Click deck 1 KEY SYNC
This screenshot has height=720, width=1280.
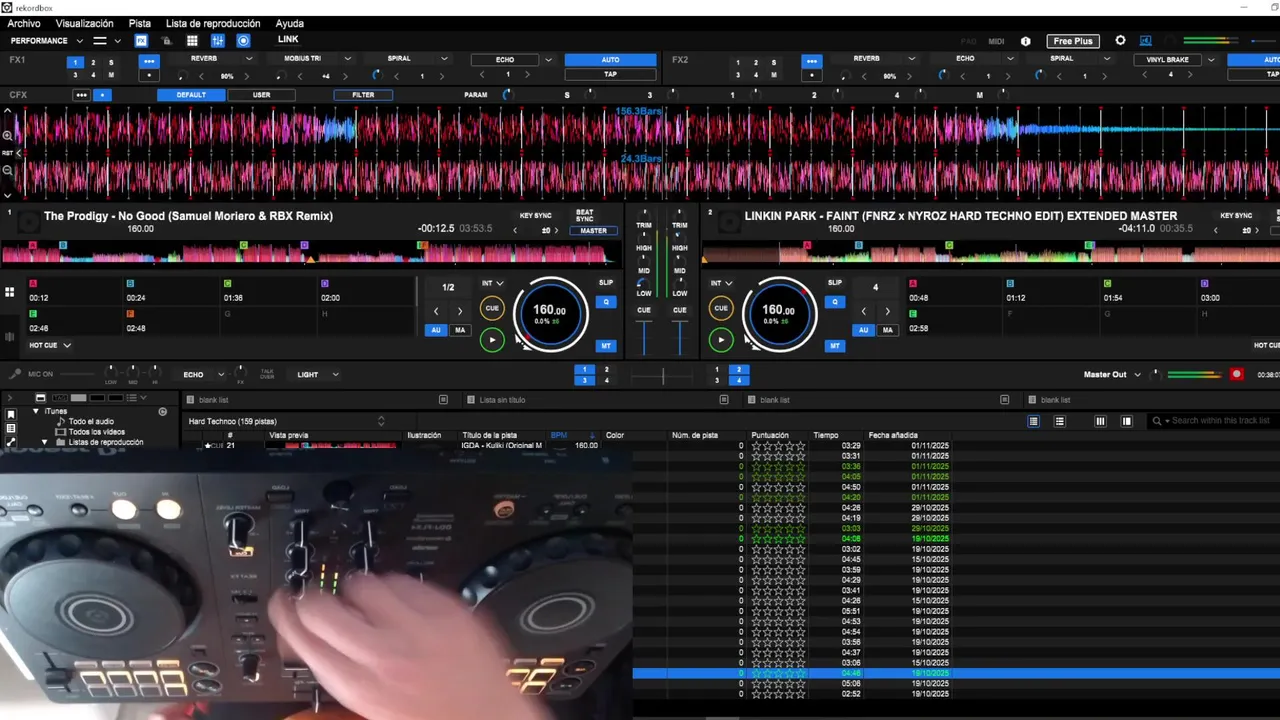pyautogui.click(x=535, y=216)
